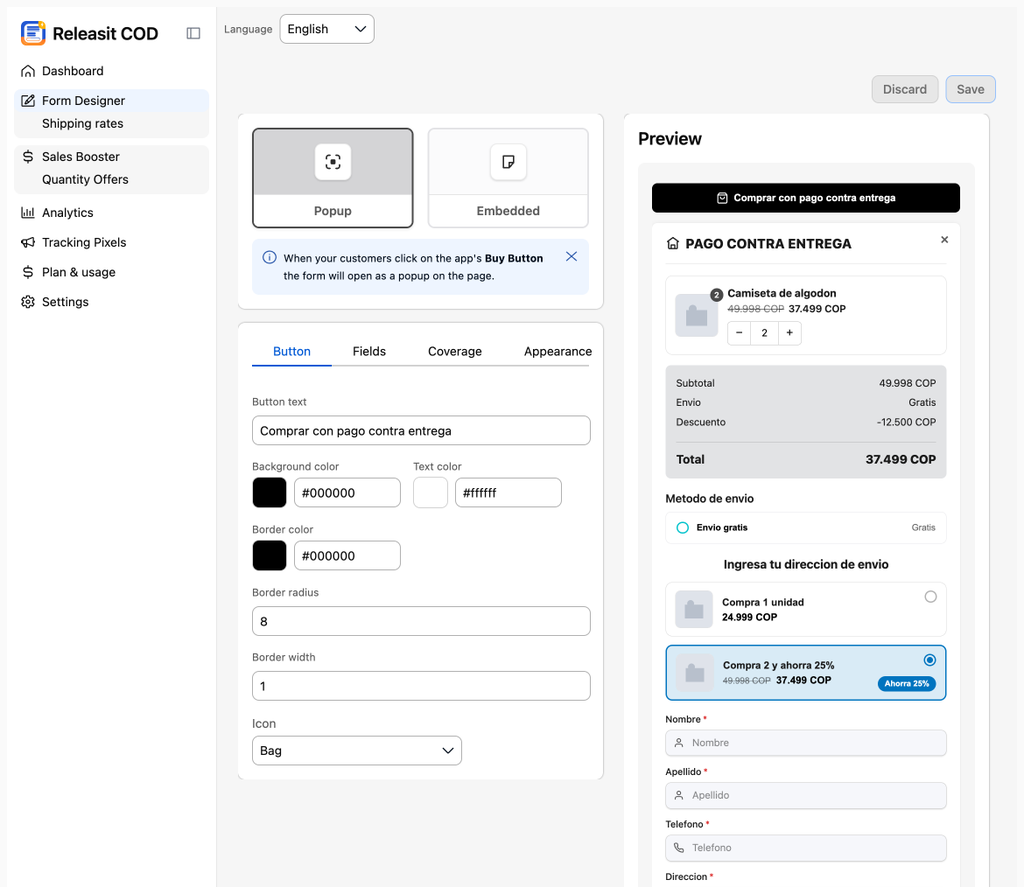Select the Popup form type icon
Screen dimensions: 1024x887
point(333,162)
